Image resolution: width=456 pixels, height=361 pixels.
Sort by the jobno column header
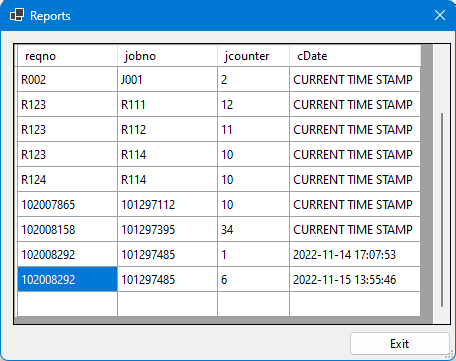[167, 56]
